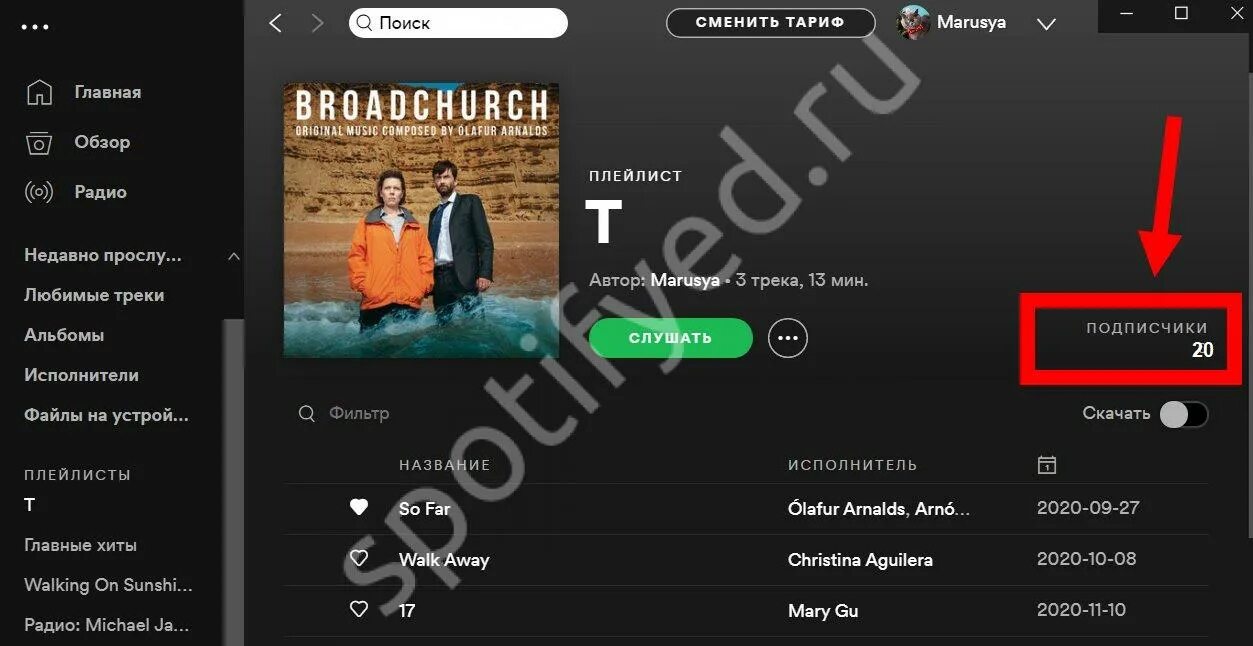Unlike the track So Far
The image size is (1253, 646).
point(359,508)
